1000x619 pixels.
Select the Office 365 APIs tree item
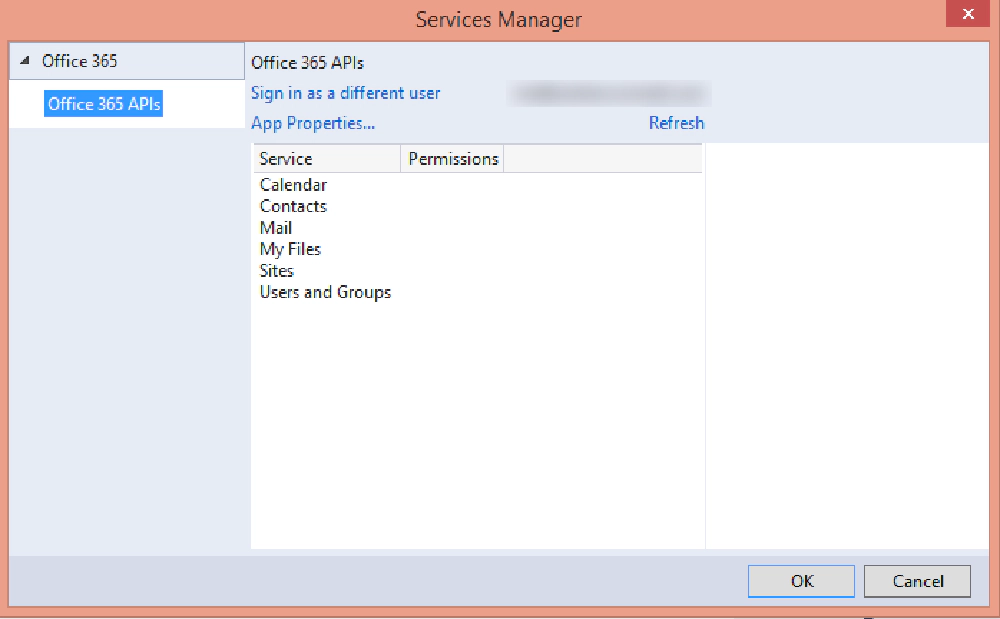pos(103,104)
